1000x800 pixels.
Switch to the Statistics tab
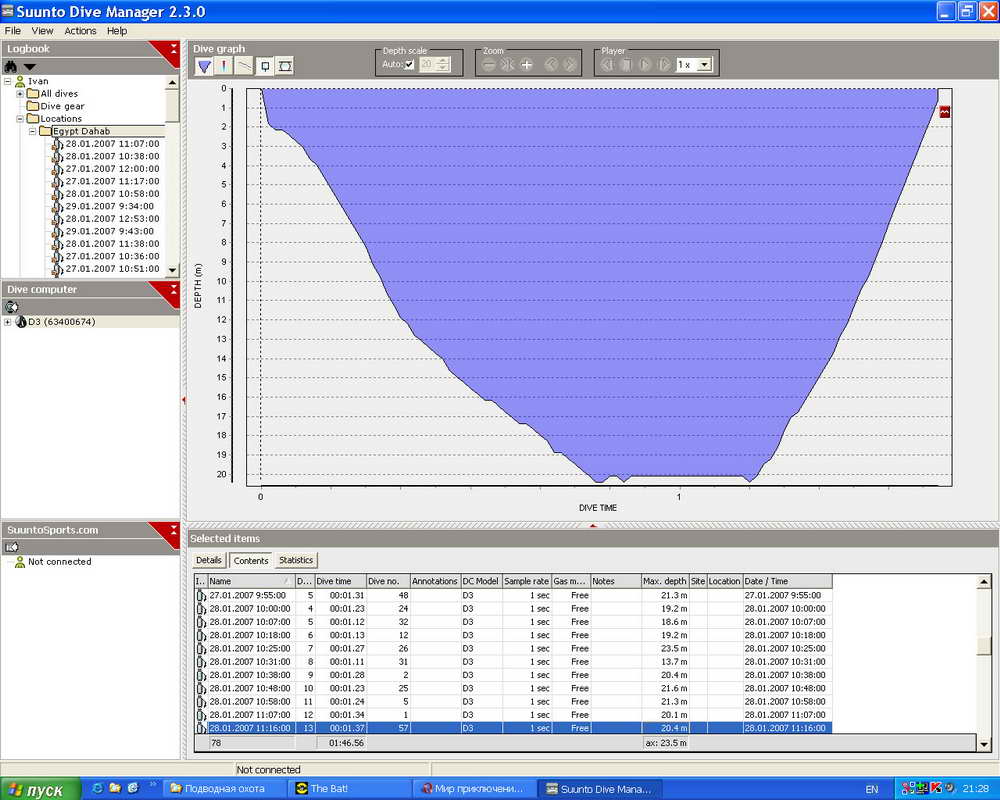(296, 560)
